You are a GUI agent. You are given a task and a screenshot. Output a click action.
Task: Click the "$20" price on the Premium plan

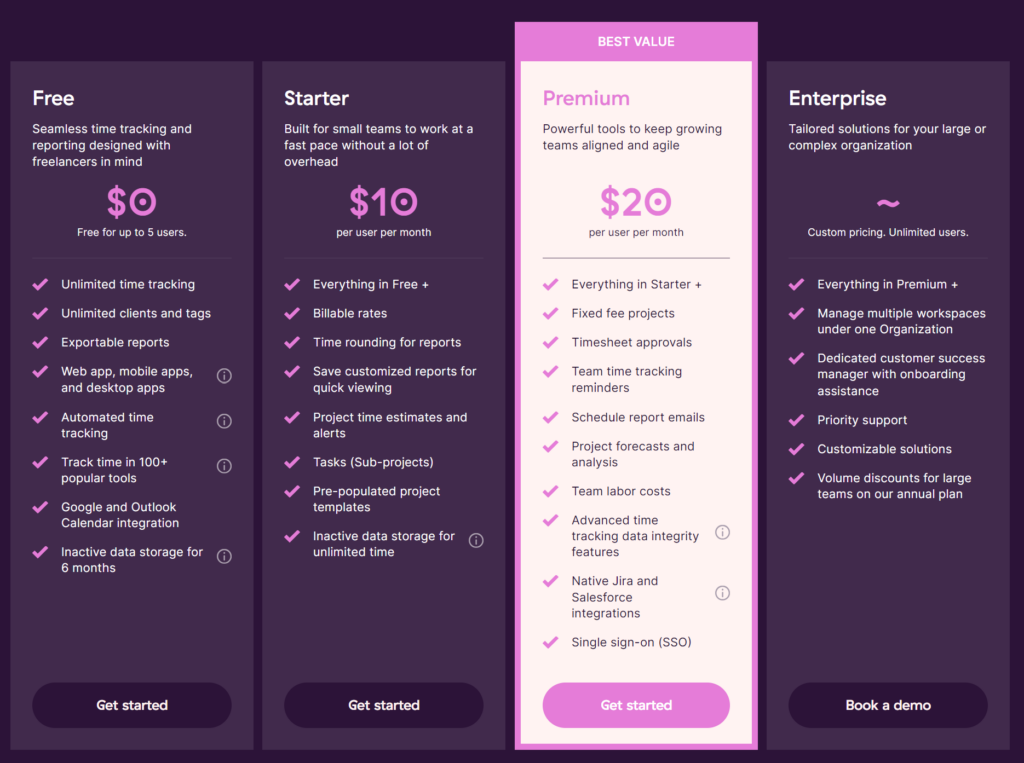click(636, 203)
